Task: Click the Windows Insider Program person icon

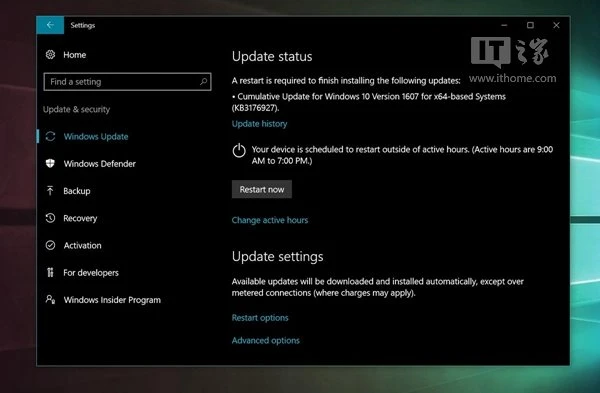Action: (51, 299)
